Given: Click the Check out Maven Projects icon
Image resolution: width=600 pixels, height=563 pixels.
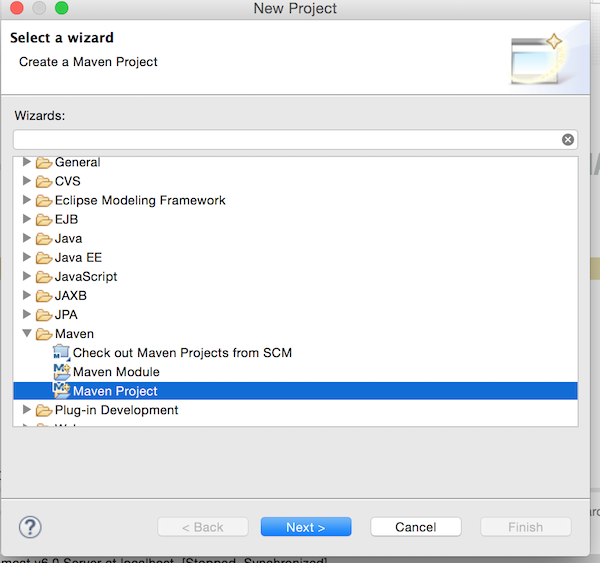Looking at the screenshot, I should [62, 352].
